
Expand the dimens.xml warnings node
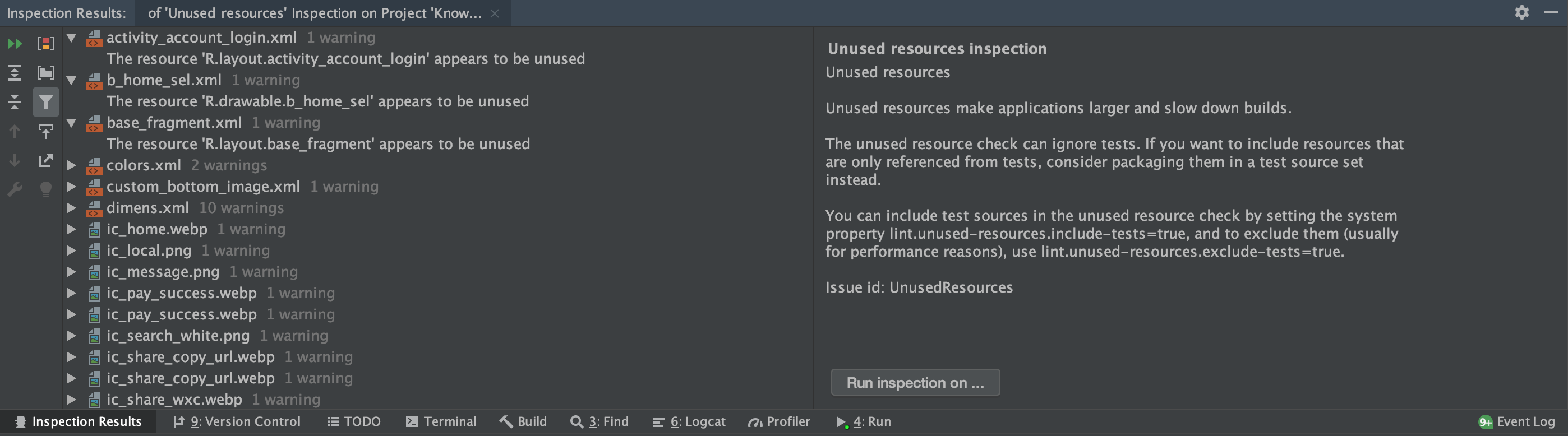pyautogui.click(x=72, y=208)
